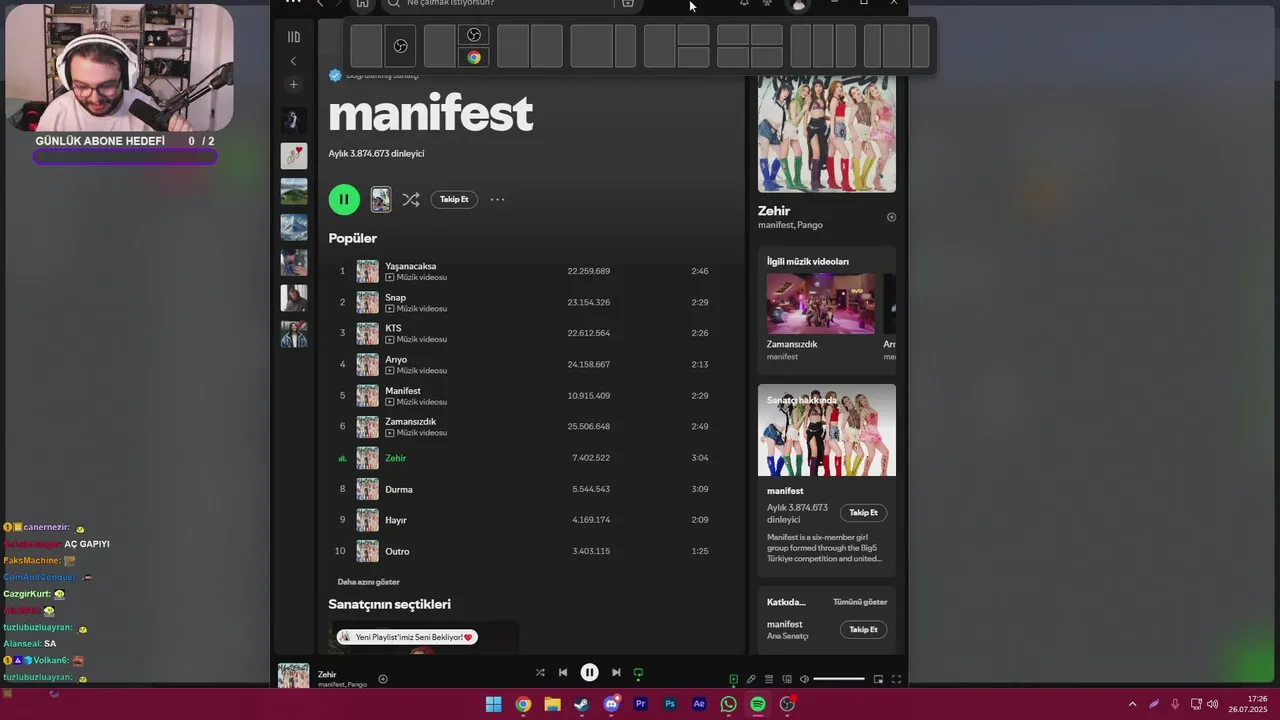Add Zehir to library in right panel
This screenshot has height=720, width=1280.
click(891, 217)
